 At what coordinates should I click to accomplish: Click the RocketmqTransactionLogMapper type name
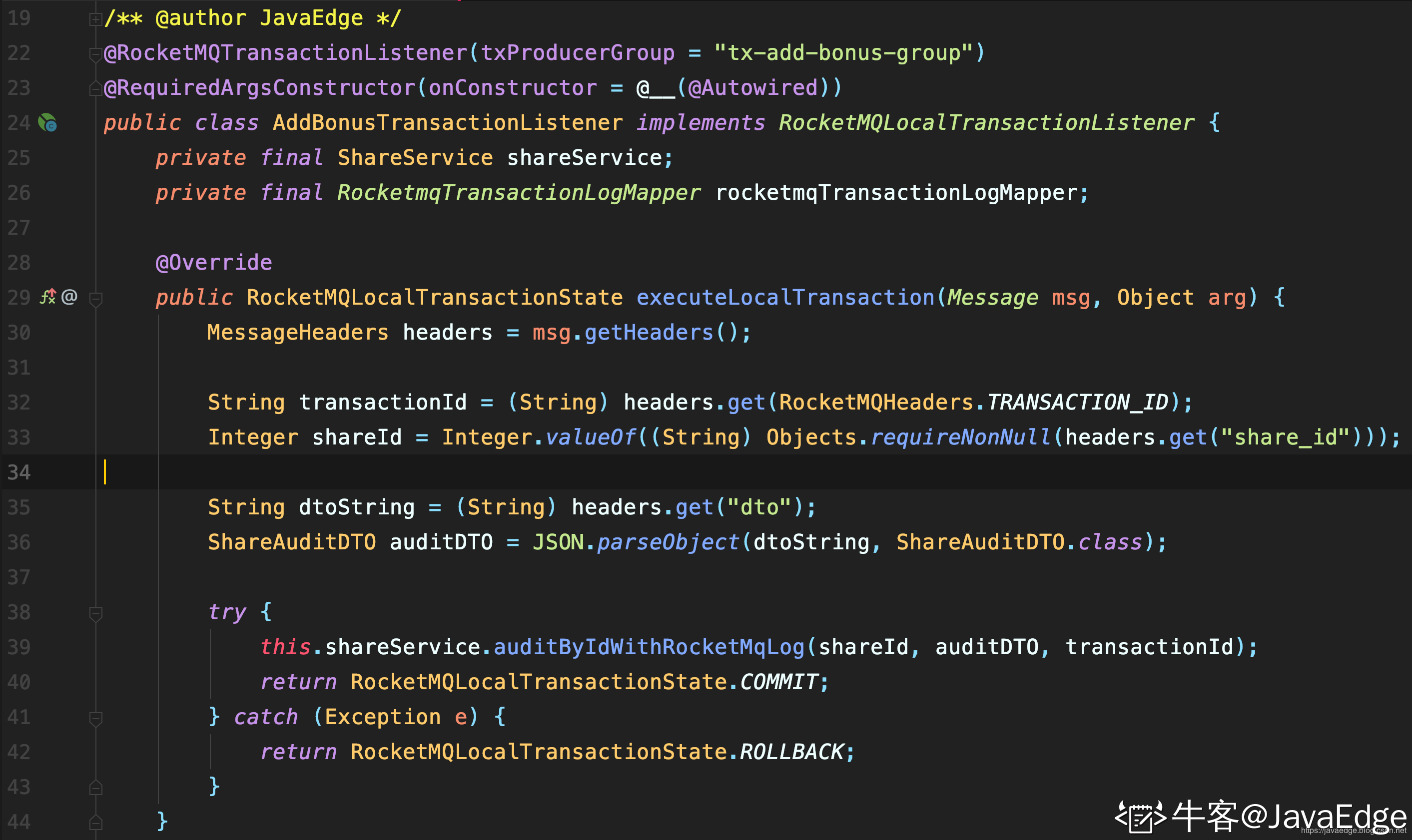point(519,193)
